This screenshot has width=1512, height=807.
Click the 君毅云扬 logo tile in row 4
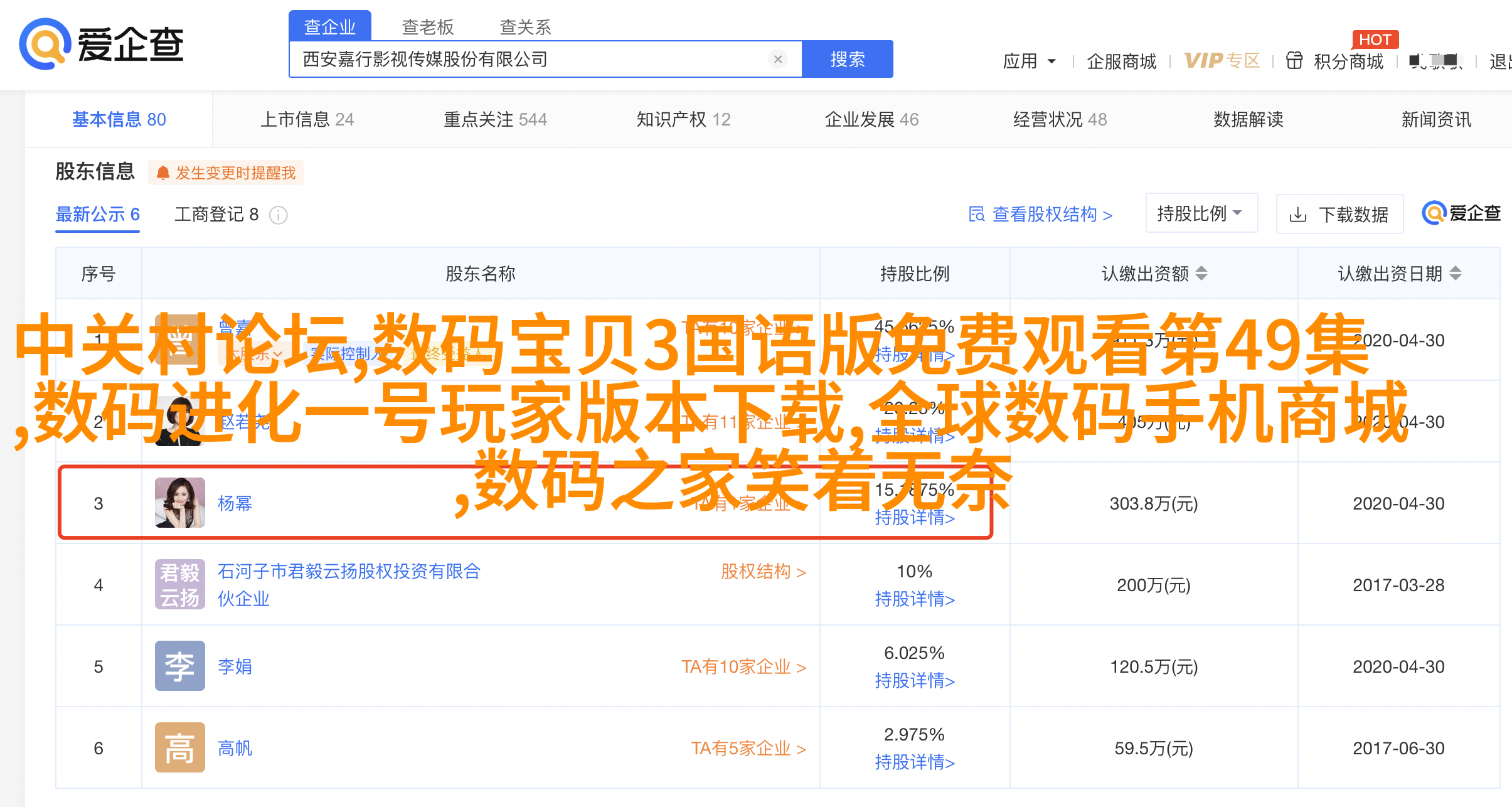(x=180, y=584)
